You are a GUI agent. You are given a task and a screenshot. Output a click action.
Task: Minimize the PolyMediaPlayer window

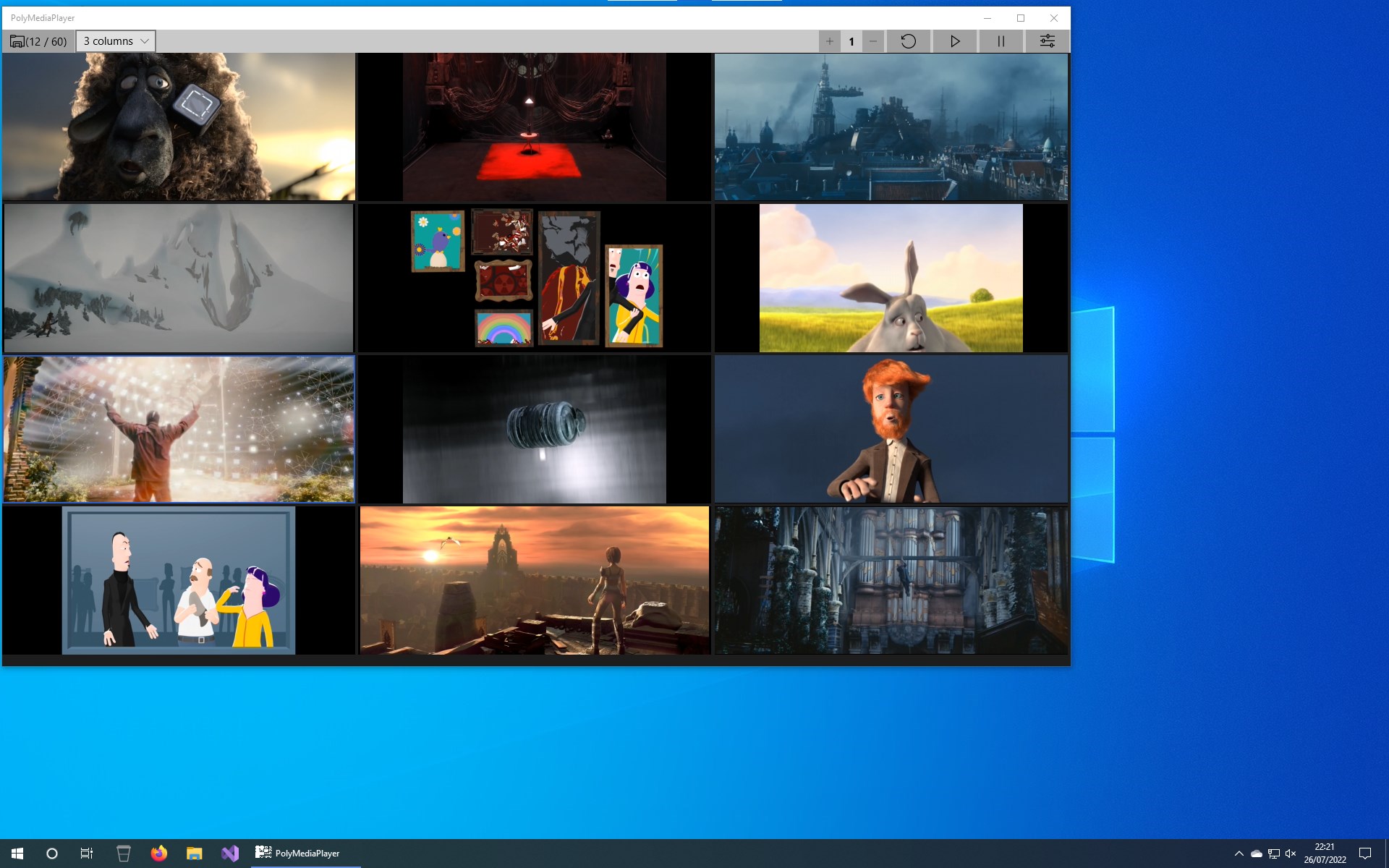pyautogui.click(x=987, y=18)
